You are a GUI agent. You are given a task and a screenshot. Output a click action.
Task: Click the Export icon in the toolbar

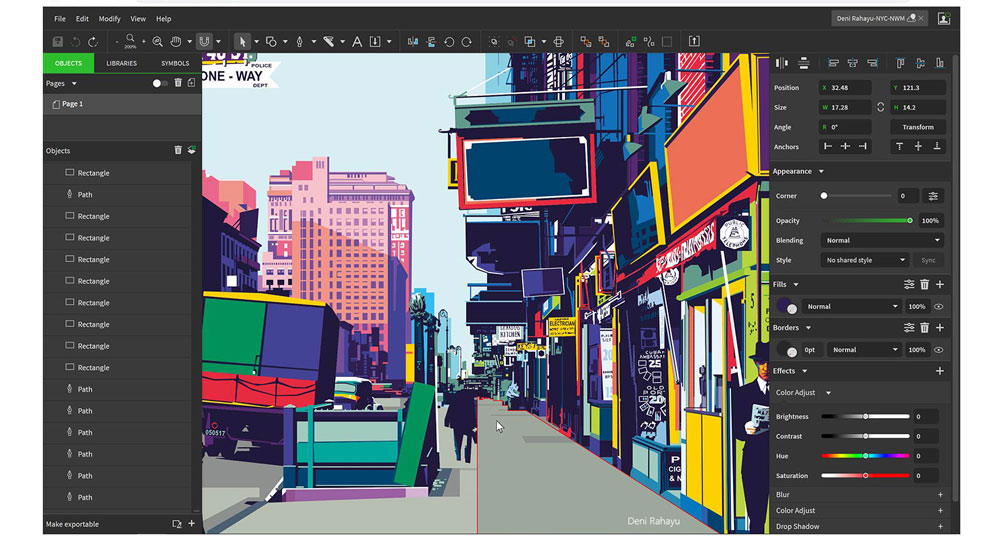(x=694, y=41)
